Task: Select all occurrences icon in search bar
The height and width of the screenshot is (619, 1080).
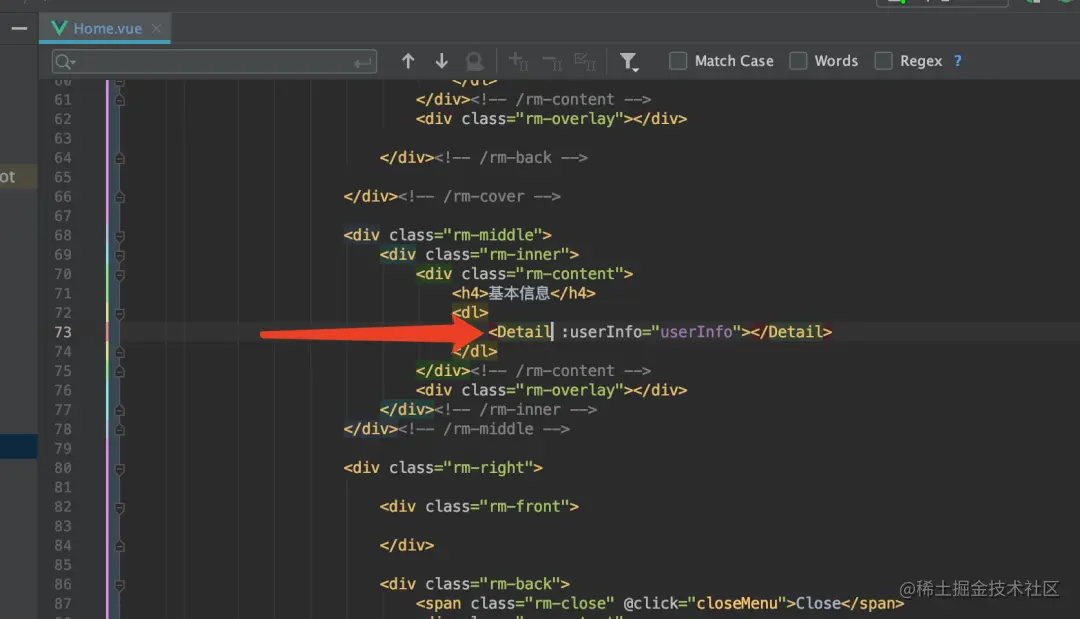Action: click(x=585, y=61)
